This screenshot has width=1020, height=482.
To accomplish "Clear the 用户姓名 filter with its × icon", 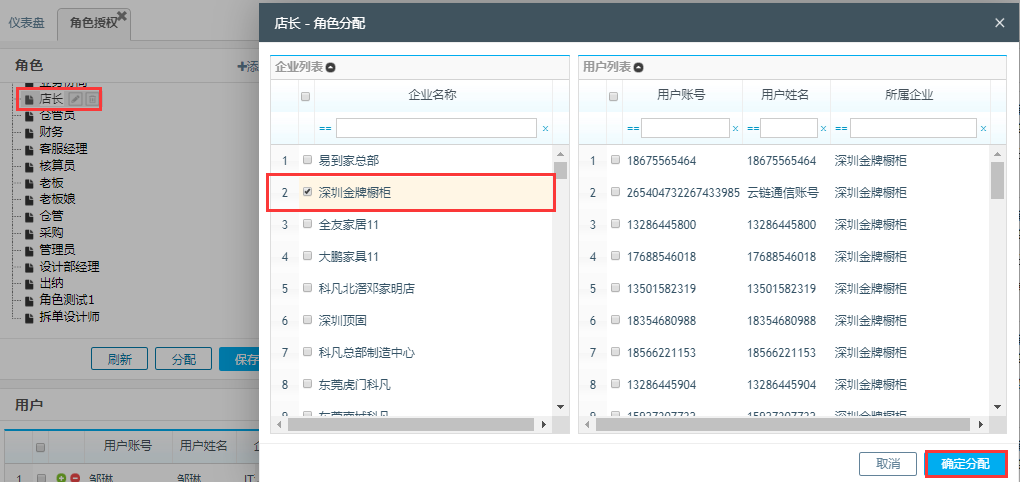I will click(x=824, y=129).
